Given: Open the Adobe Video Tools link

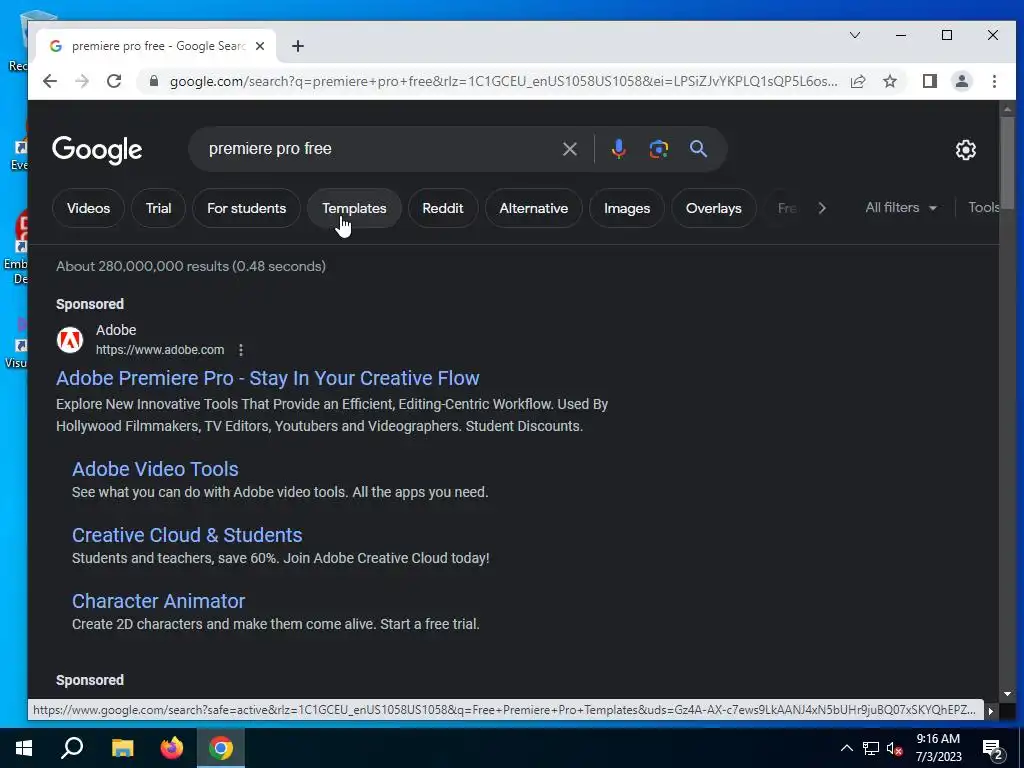Looking at the screenshot, I should (155, 469).
